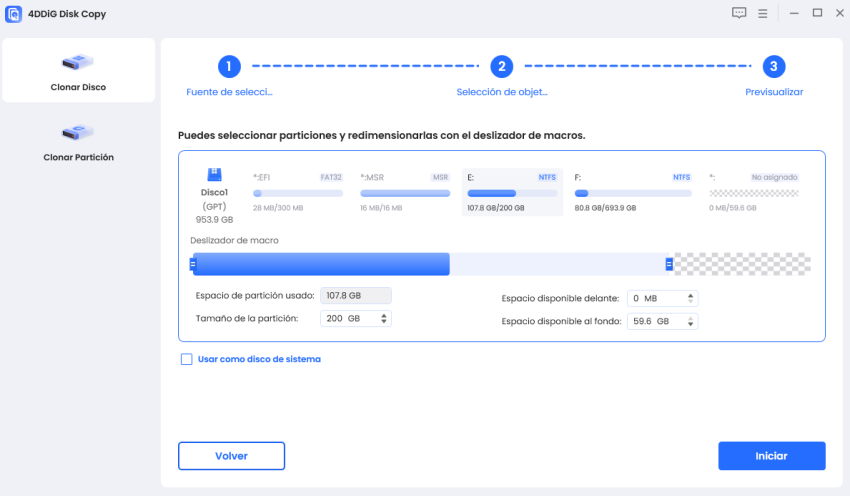
Task: Open the feedback message icon in title bar
Action: point(739,13)
